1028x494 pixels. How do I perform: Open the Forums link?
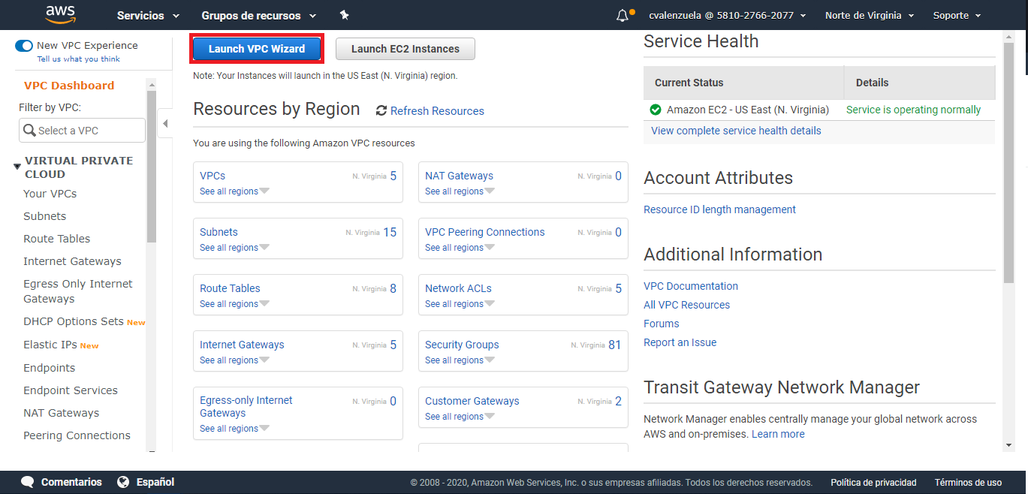coord(661,323)
